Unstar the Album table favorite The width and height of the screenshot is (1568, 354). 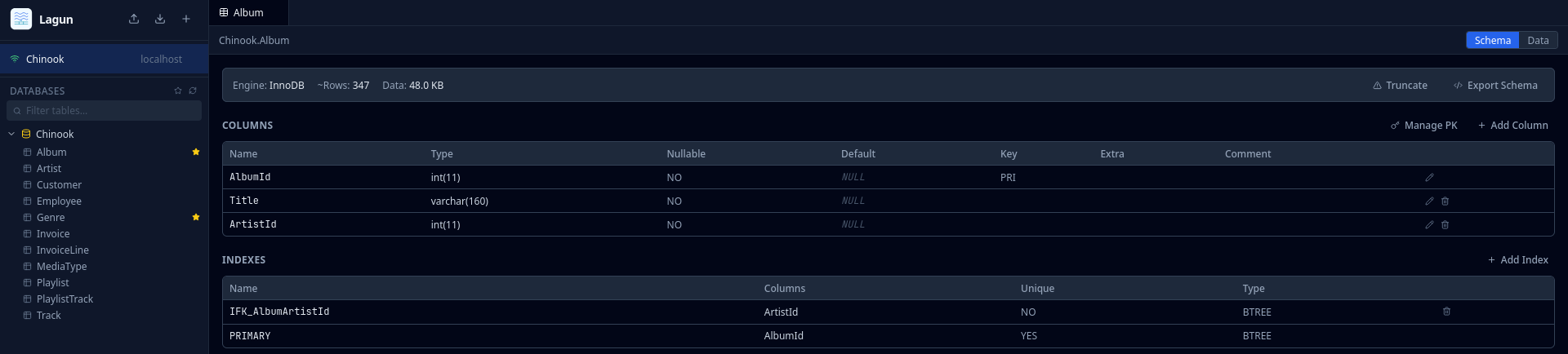point(196,152)
